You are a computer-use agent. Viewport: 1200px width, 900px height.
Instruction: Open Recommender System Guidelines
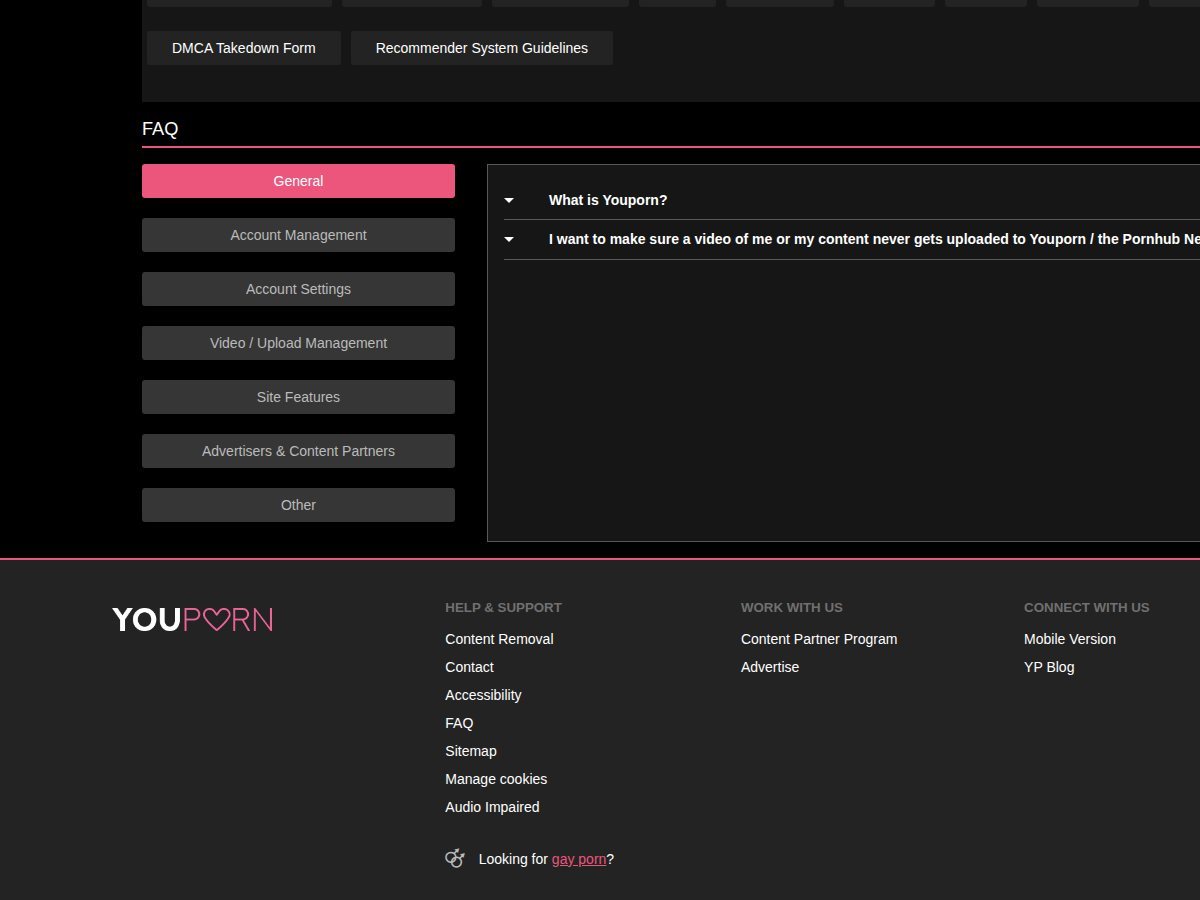(x=482, y=48)
